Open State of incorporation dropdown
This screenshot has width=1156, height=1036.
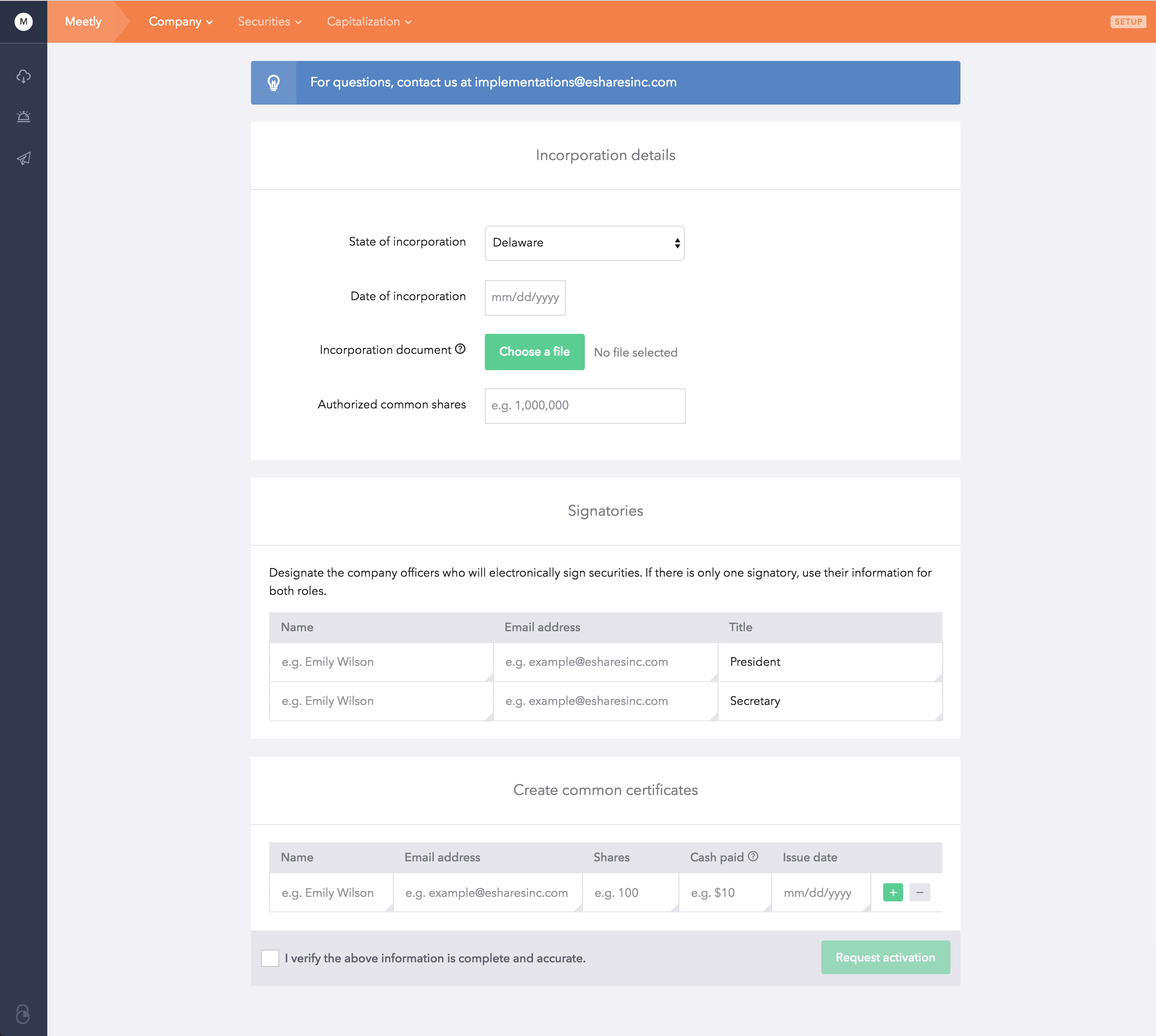click(584, 243)
